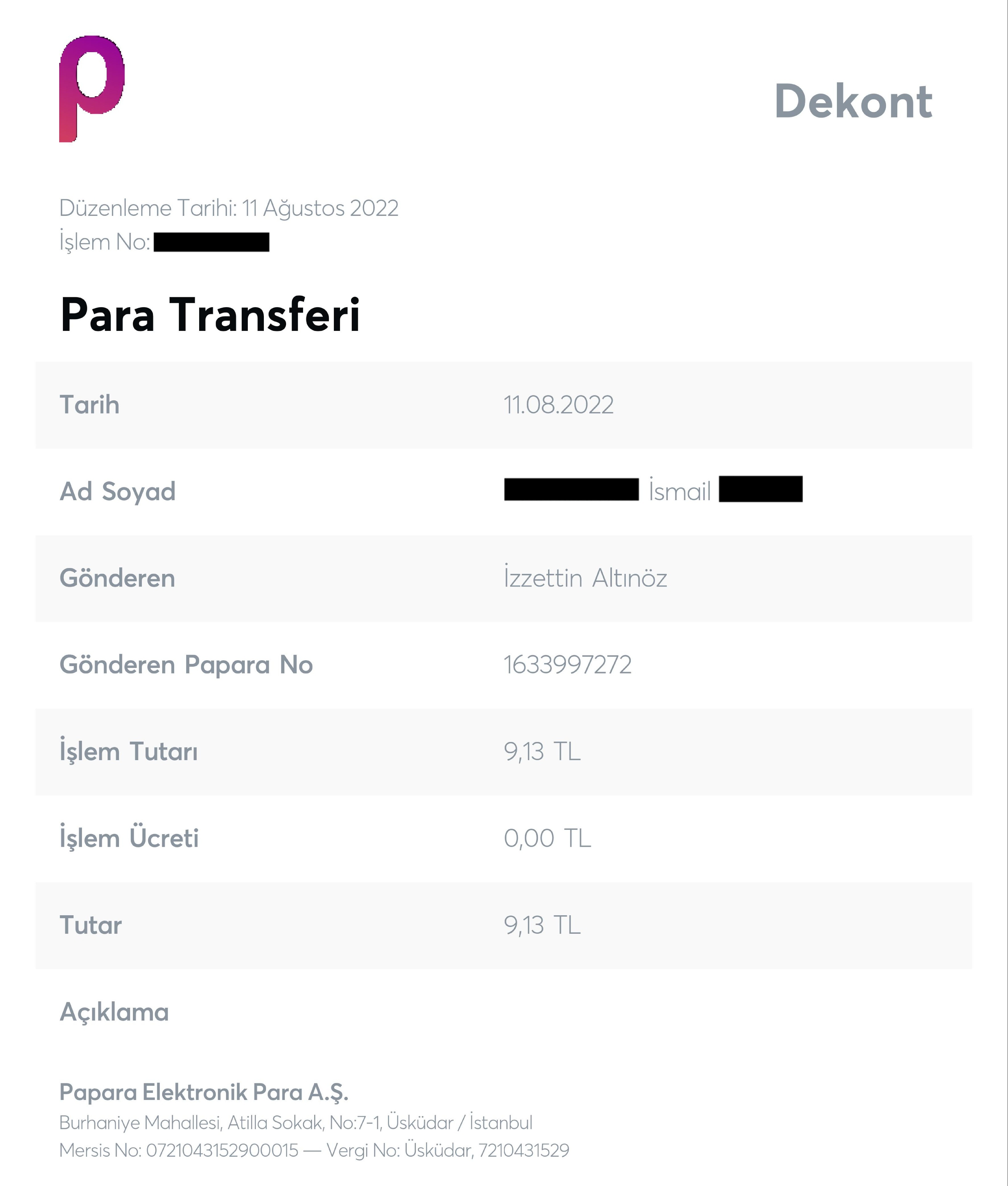Screen dimensions: 1008x1186
Task: Click the Açıklama label
Action: 114,1012
